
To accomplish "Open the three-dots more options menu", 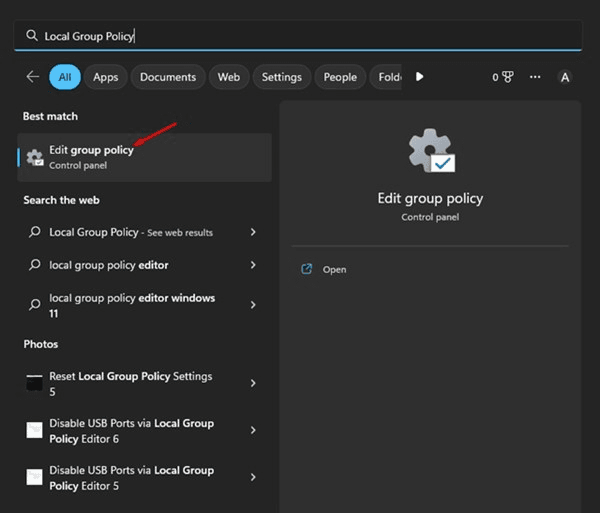I will [535, 77].
